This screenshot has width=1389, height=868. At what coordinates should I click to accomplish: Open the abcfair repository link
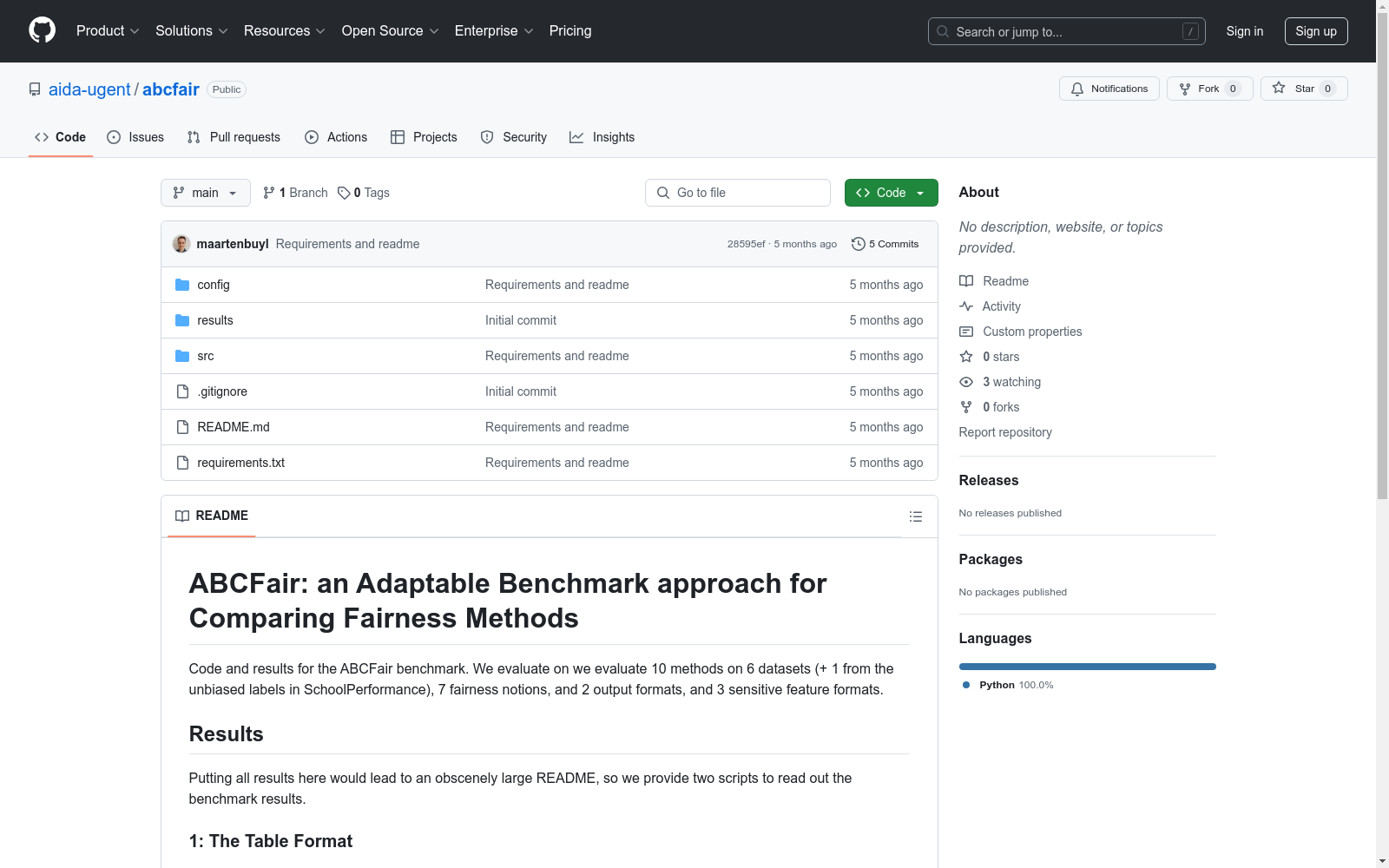point(171,89)
